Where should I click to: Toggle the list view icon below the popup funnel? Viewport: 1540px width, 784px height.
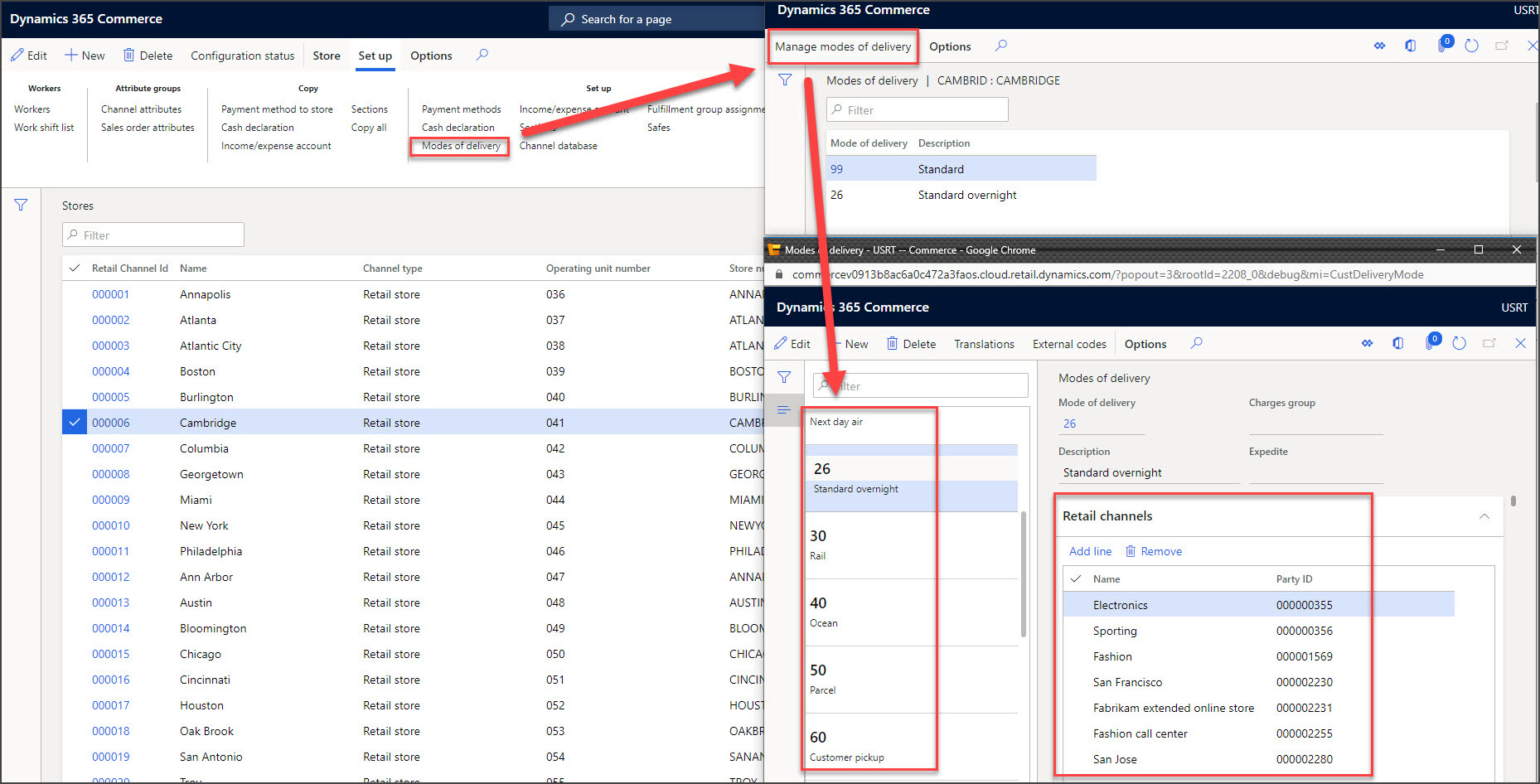click(x=784, y=410)
